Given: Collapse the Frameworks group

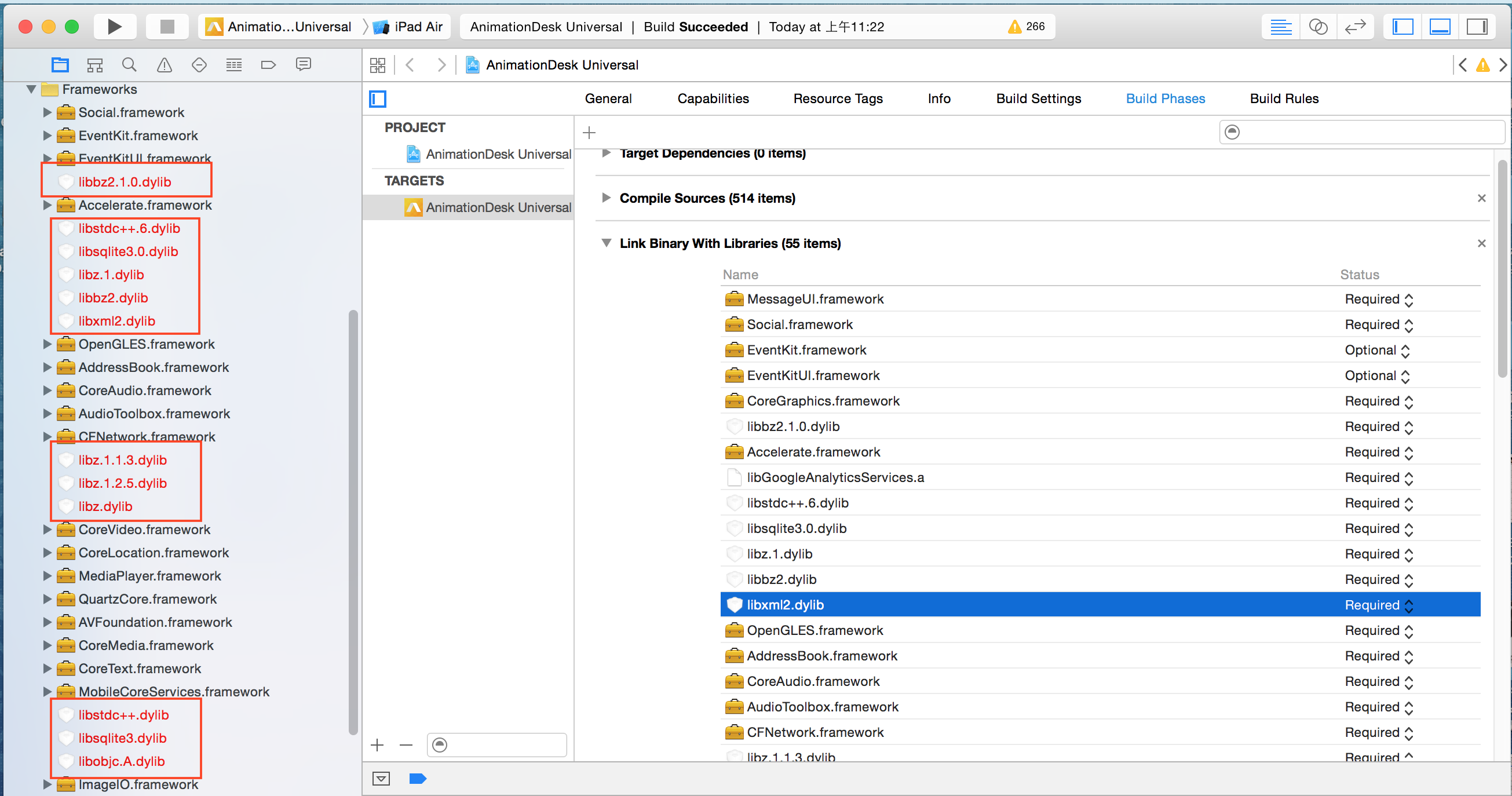Looking at the screenshot, I should pyautogui.click(x=31, y=89).
